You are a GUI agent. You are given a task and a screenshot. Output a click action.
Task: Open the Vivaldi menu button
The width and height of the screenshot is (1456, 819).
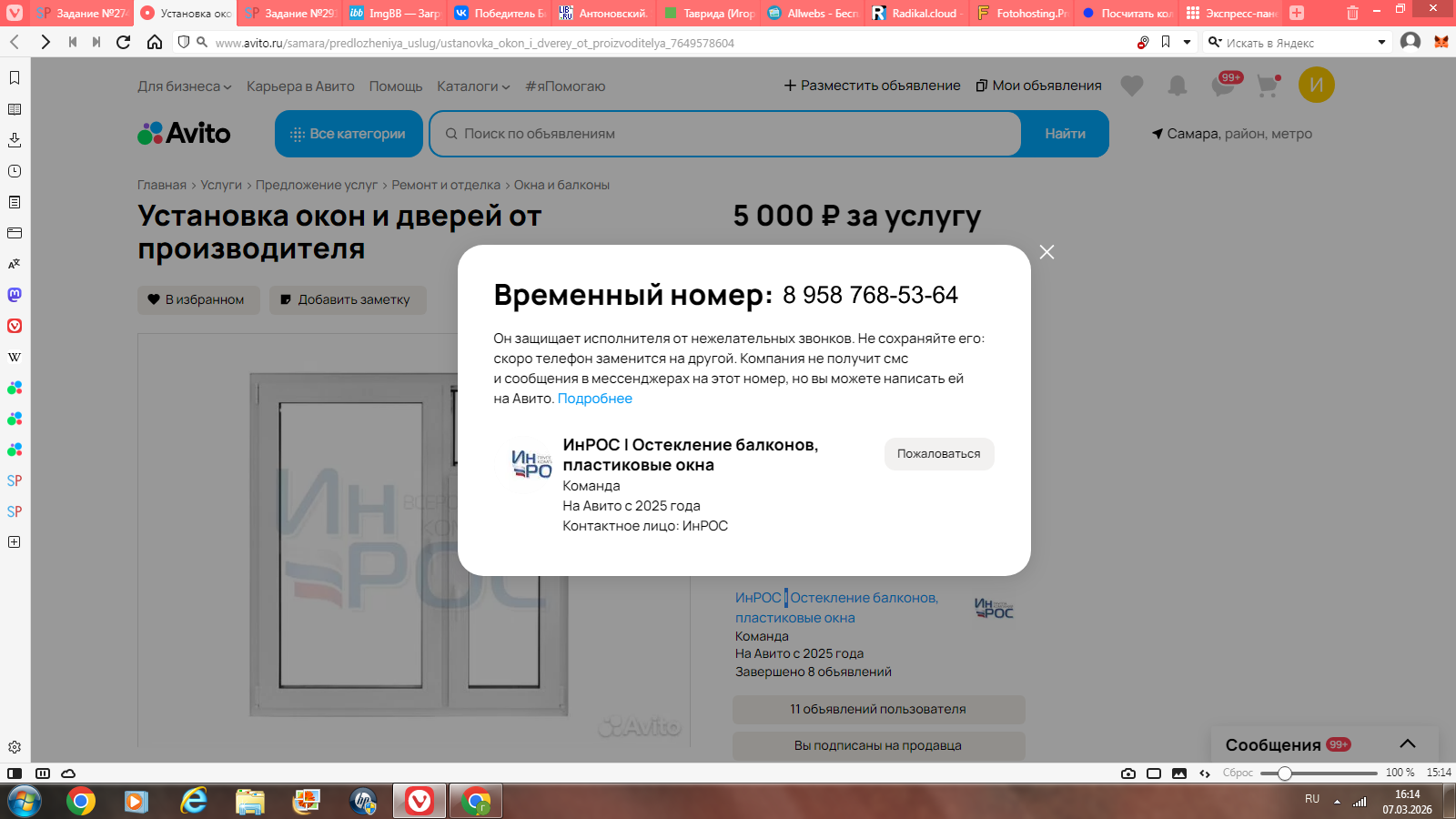coord(15,13)
